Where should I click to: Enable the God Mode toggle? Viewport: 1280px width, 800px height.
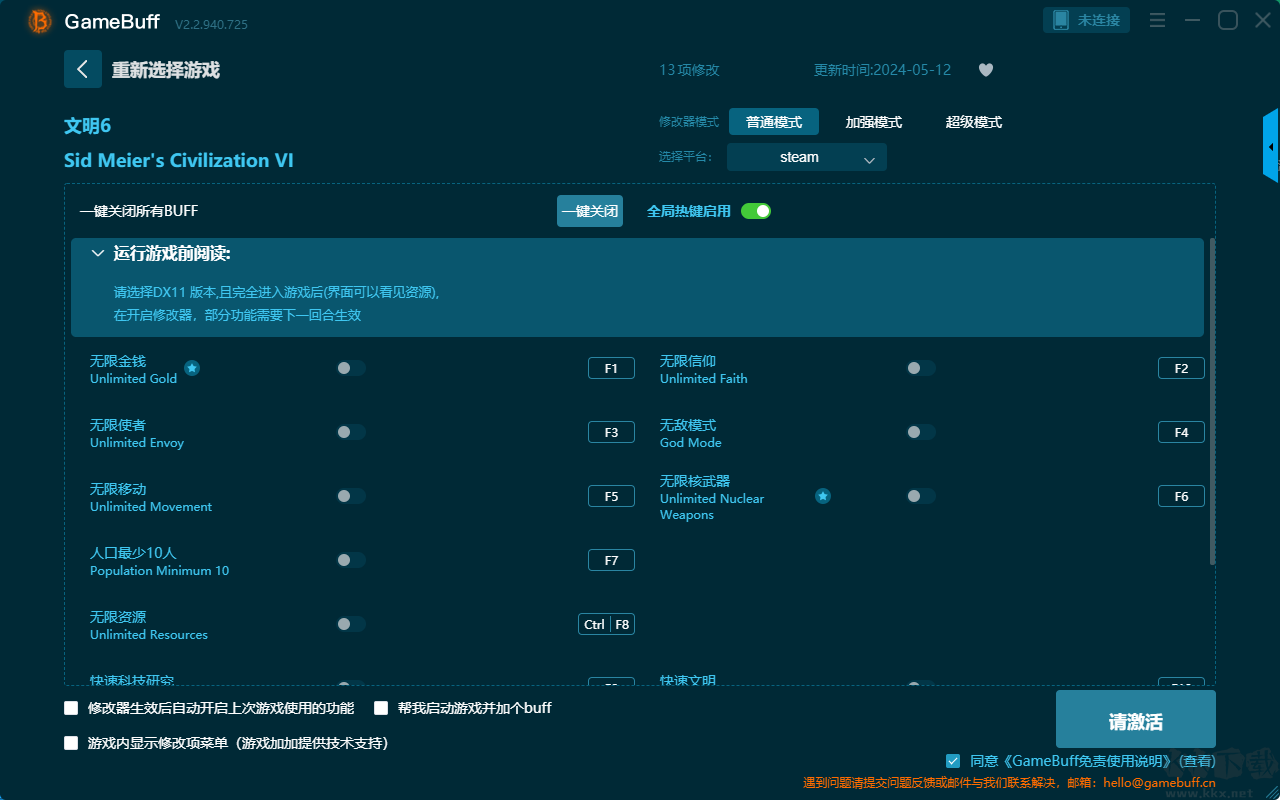point(920,432)
